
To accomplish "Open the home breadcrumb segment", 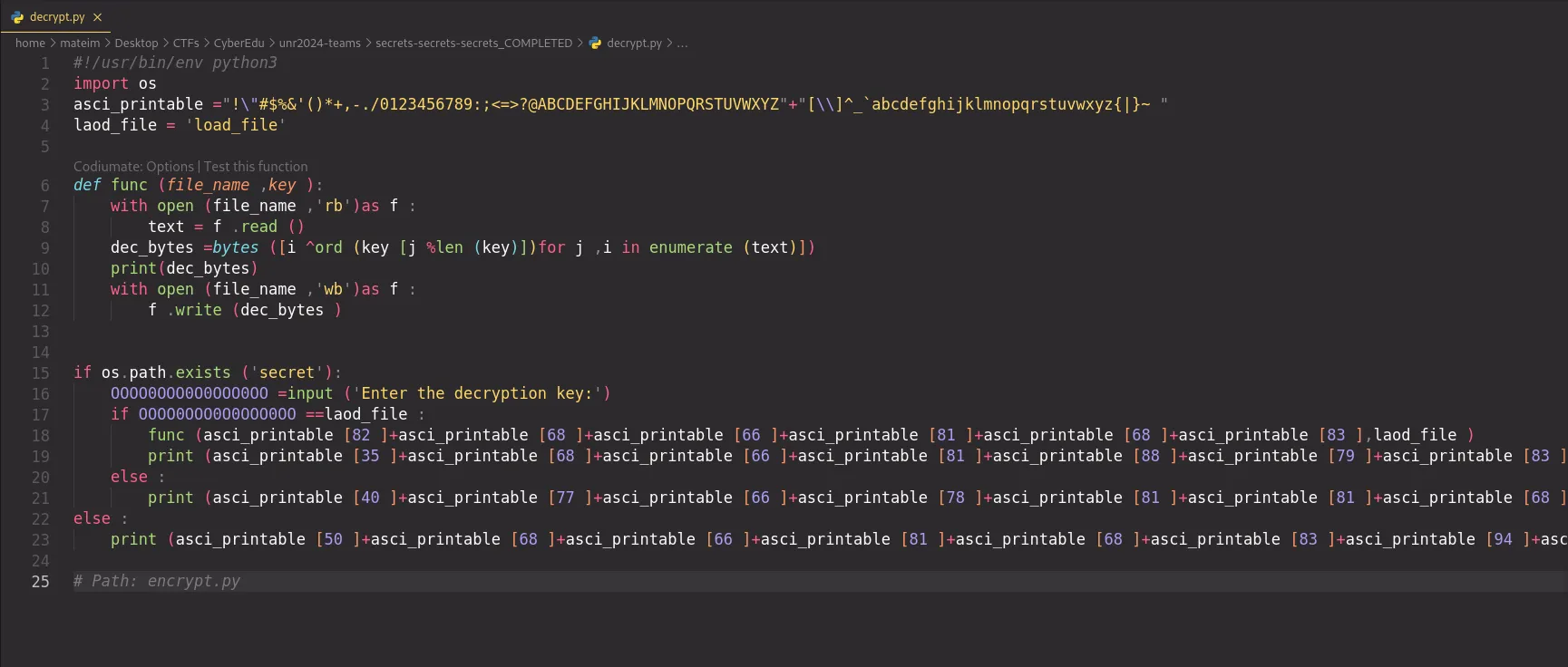I will [30, 43].
